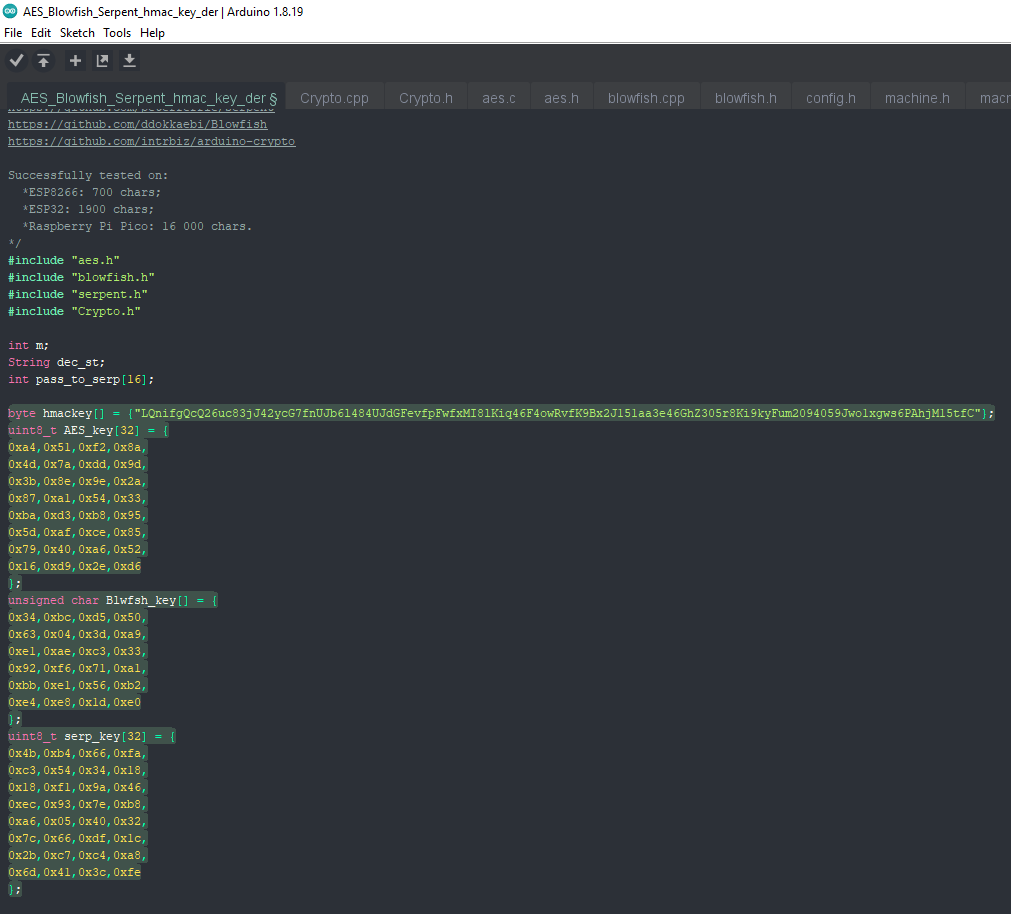Viewport: 1011px width, 914px height.
Task: Select the AES_Blowfish_Serpent_hmac_key_der tab
Action: [146, 98]
